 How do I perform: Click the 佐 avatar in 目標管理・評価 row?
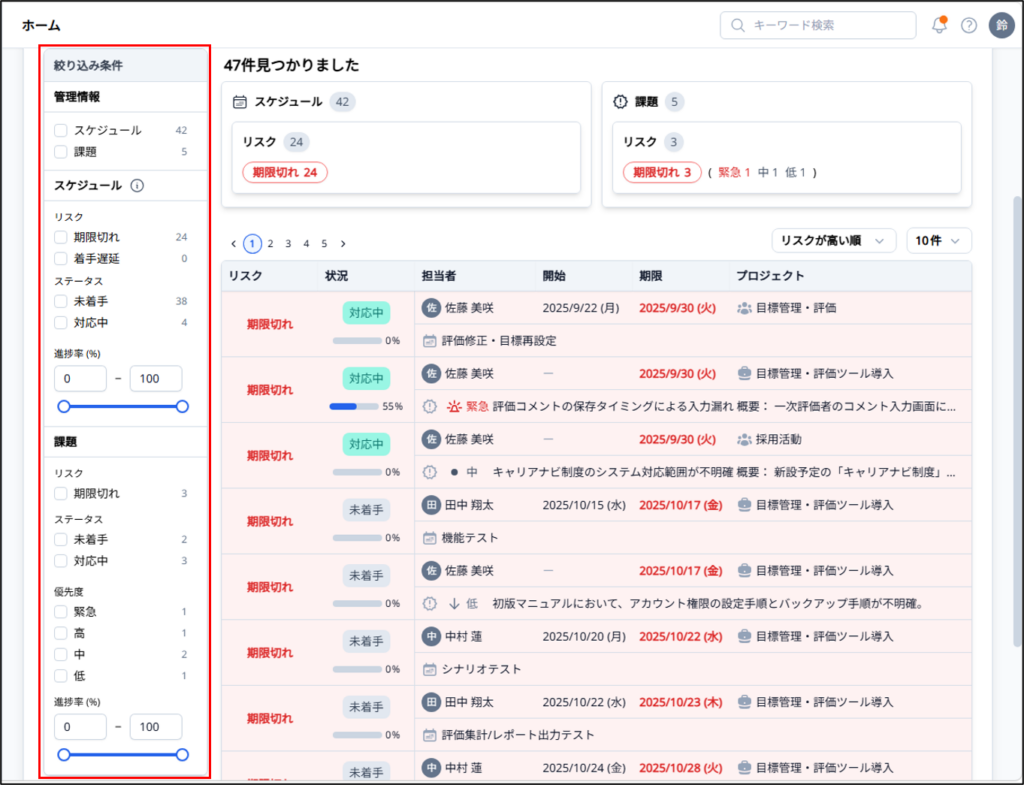coord(431,308)
